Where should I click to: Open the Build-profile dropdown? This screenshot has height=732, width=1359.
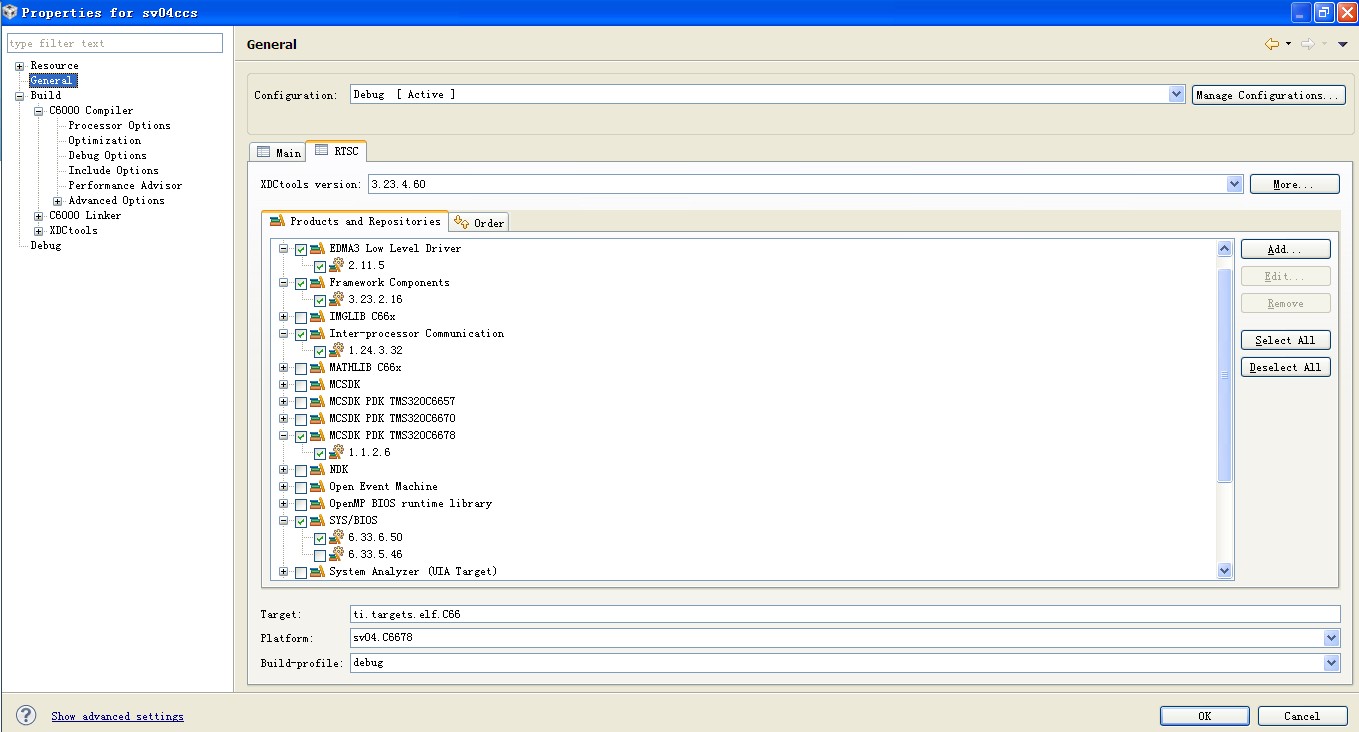coord(1331,662)
